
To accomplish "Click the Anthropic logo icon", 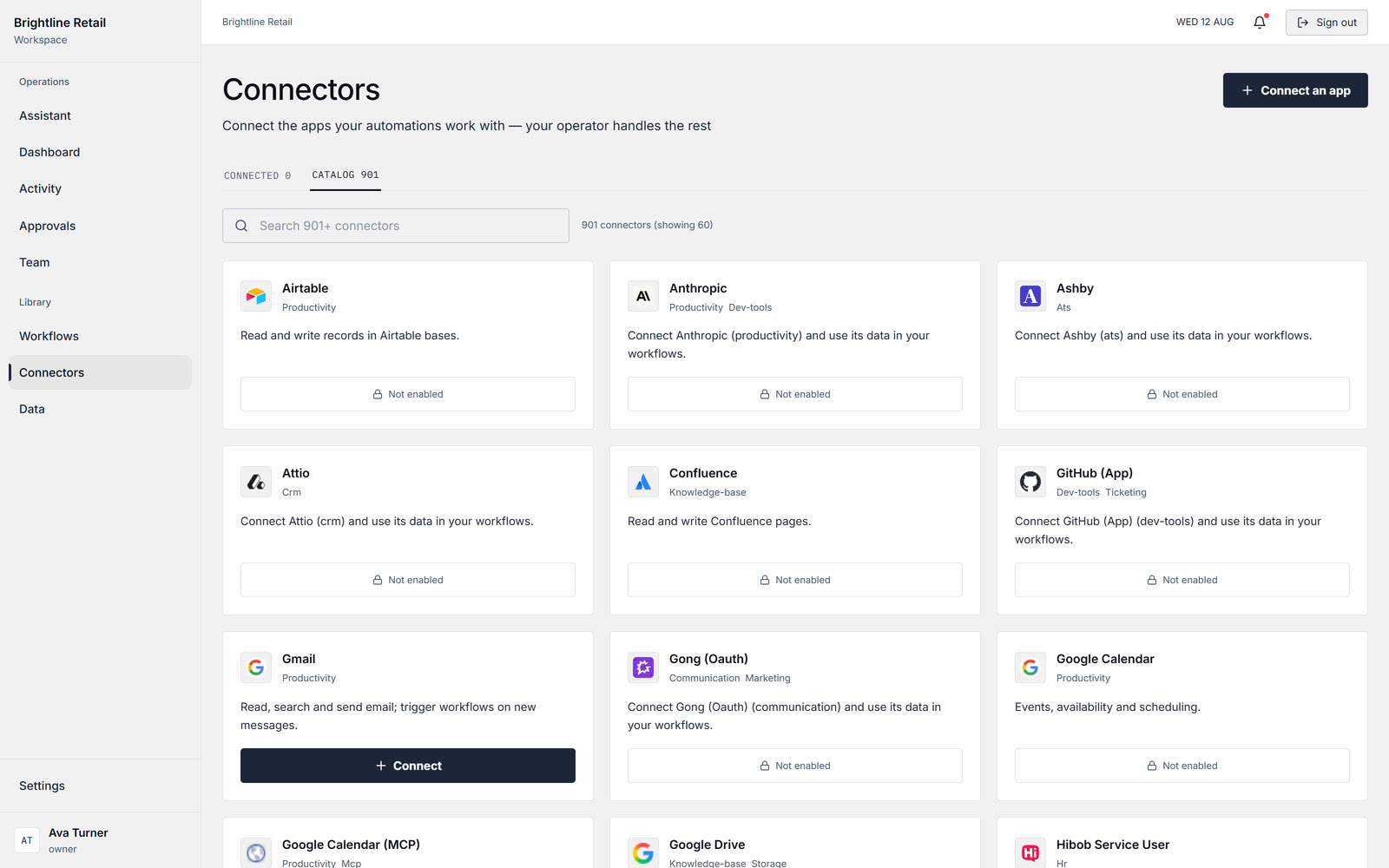I will click(643, 296).
